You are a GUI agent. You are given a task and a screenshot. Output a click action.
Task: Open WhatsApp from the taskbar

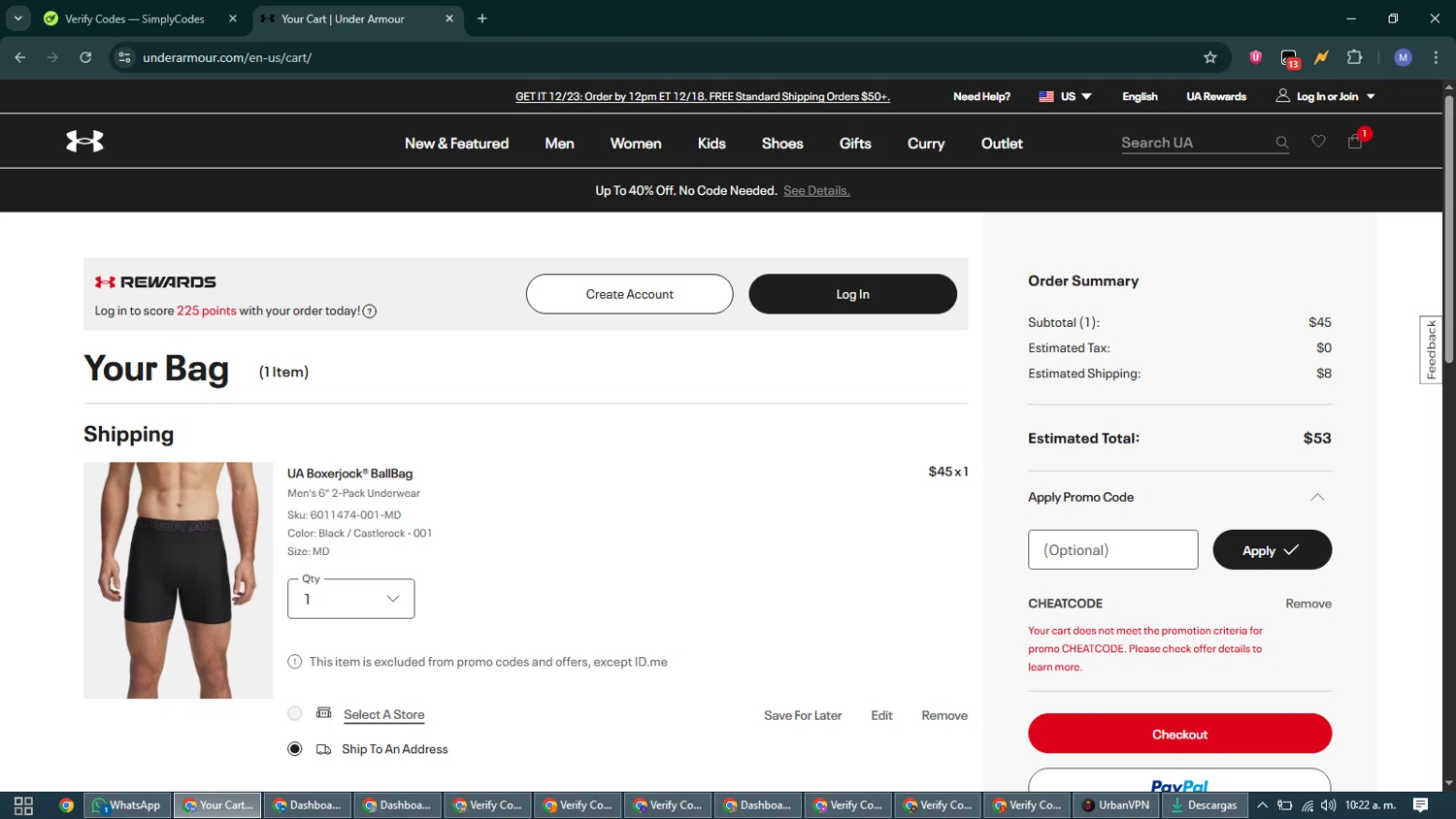click(127, 805)
